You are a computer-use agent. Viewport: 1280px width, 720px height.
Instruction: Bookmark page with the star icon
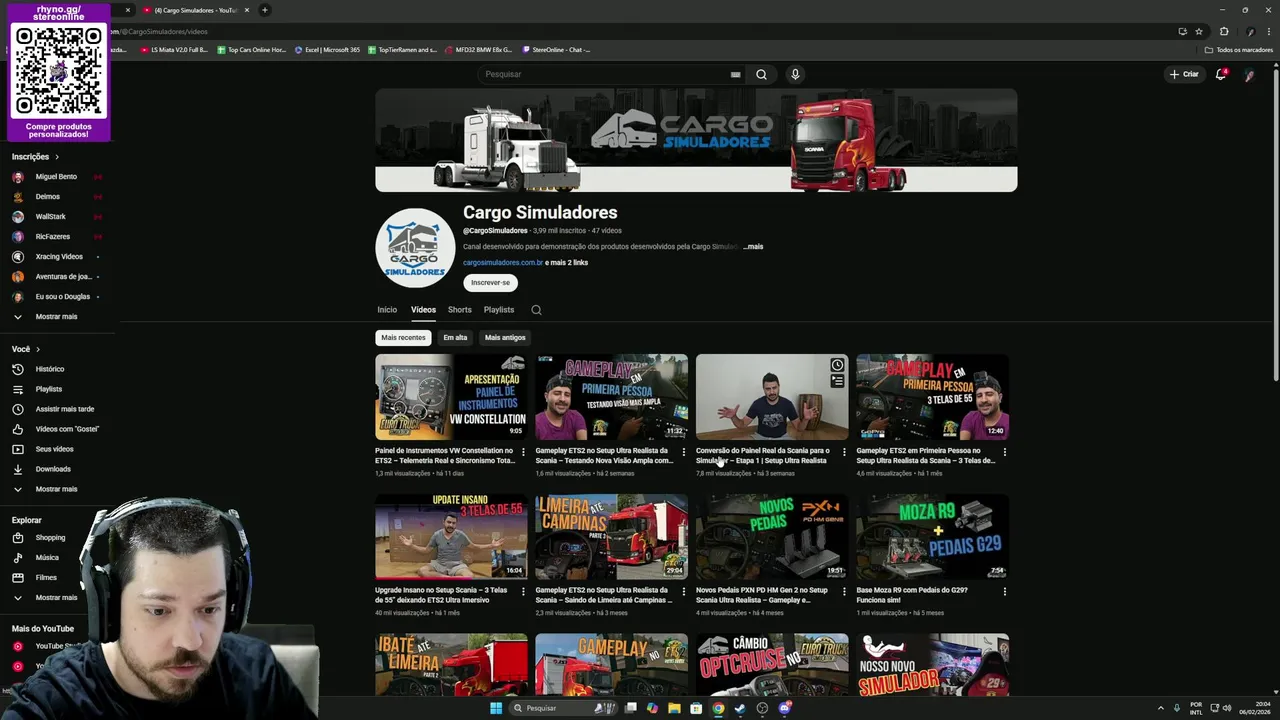[1199, 31]
